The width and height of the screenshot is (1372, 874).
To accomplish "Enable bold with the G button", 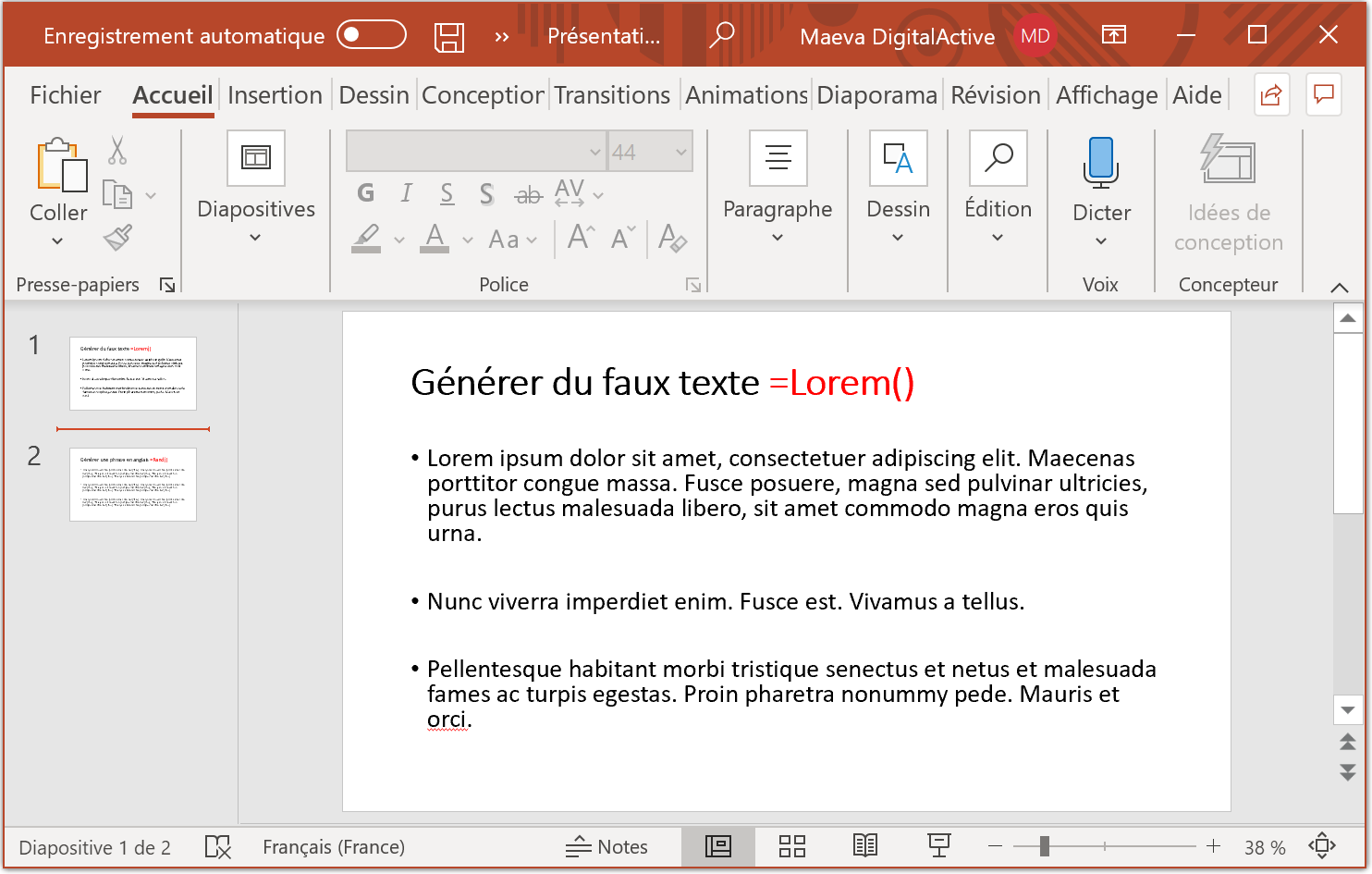I will pos(364,193).
